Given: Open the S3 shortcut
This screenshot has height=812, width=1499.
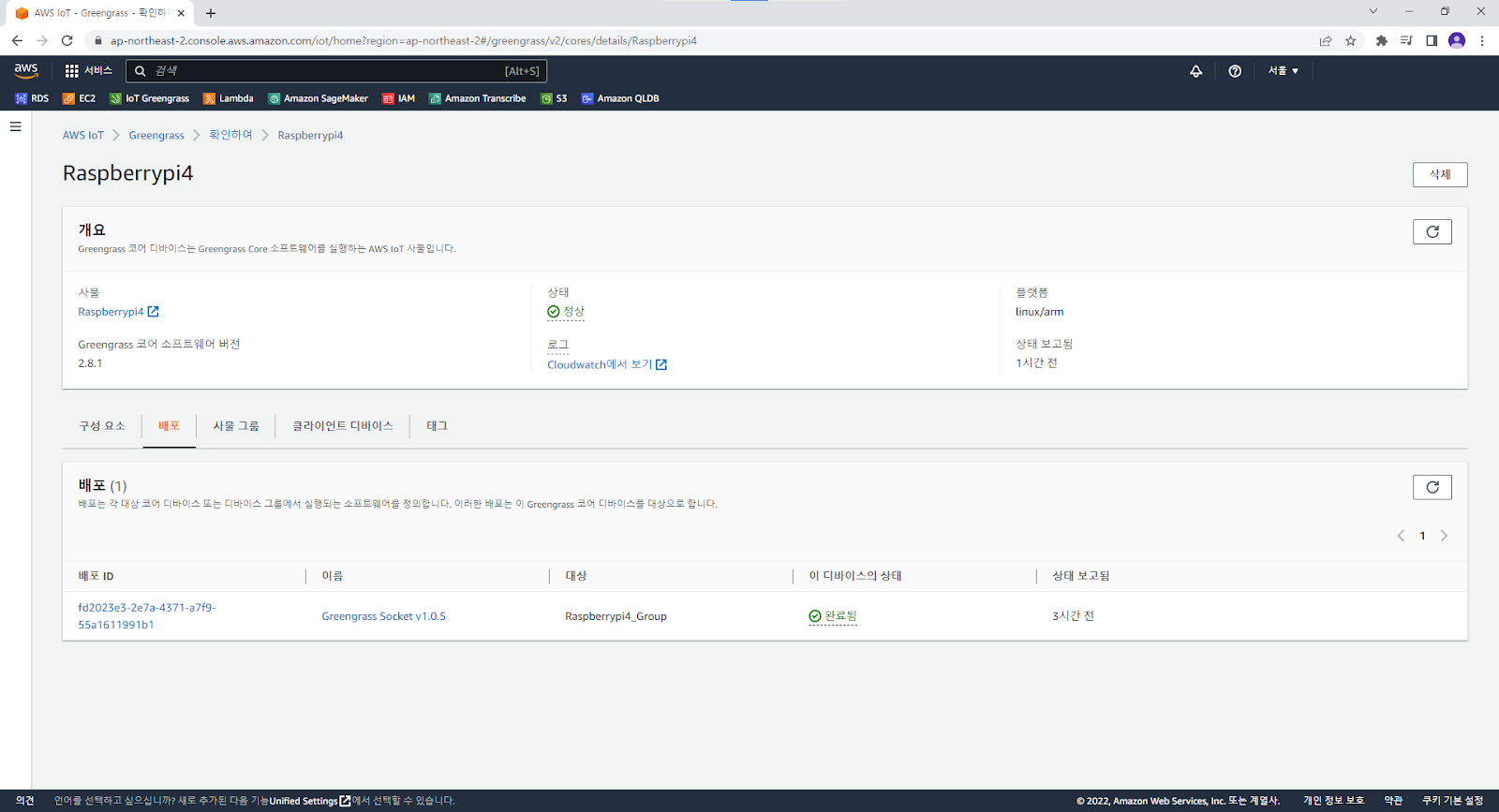Looking at the screenshot, I should tap(554, 98).
